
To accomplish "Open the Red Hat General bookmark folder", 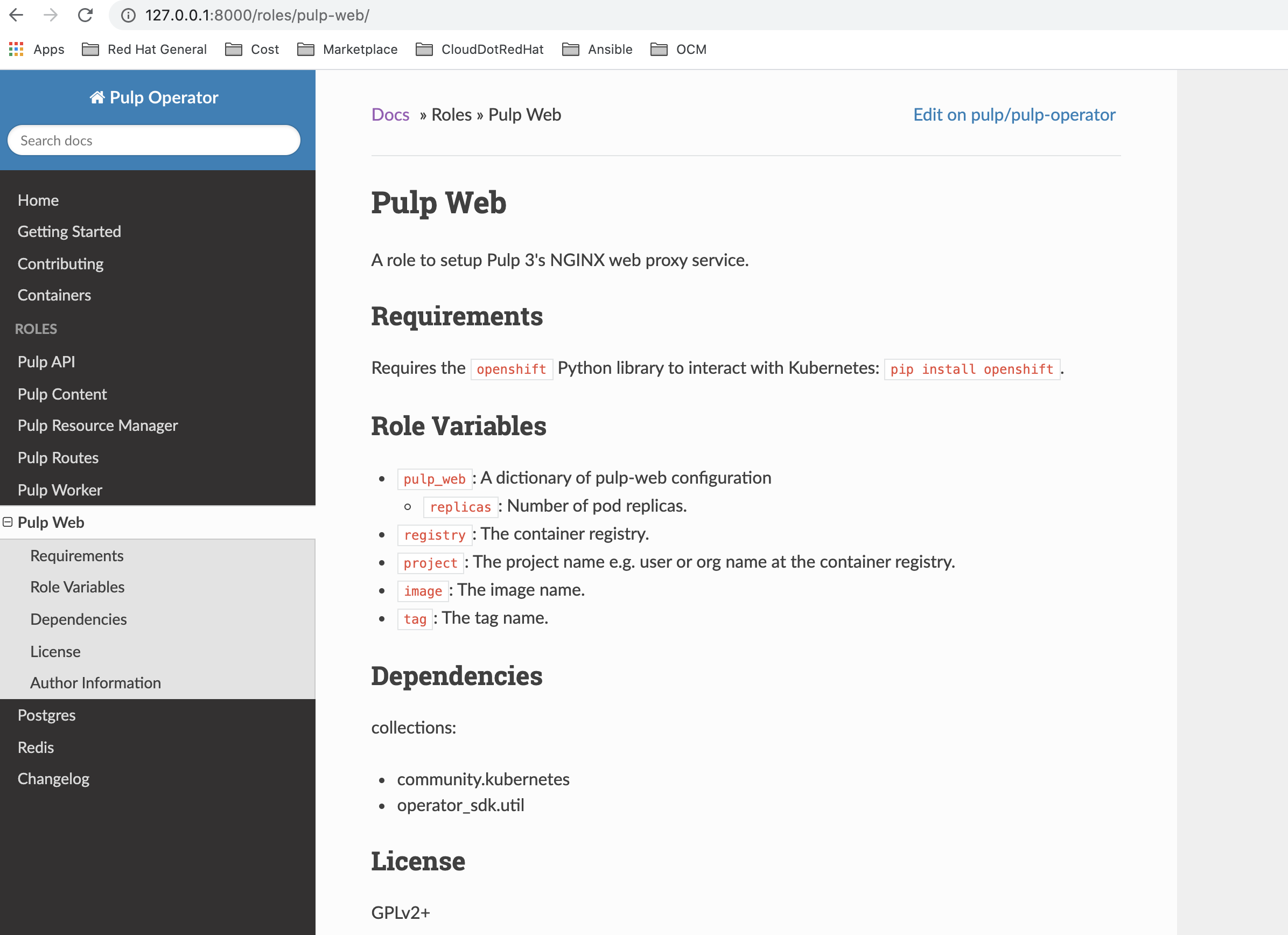I will tap(144, 50).
